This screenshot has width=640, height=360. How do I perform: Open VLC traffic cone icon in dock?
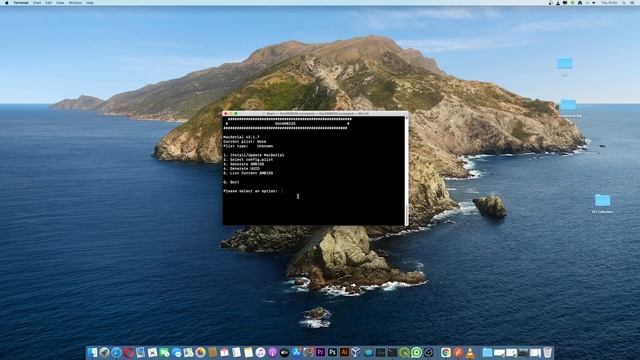click(x=470, y=352)
